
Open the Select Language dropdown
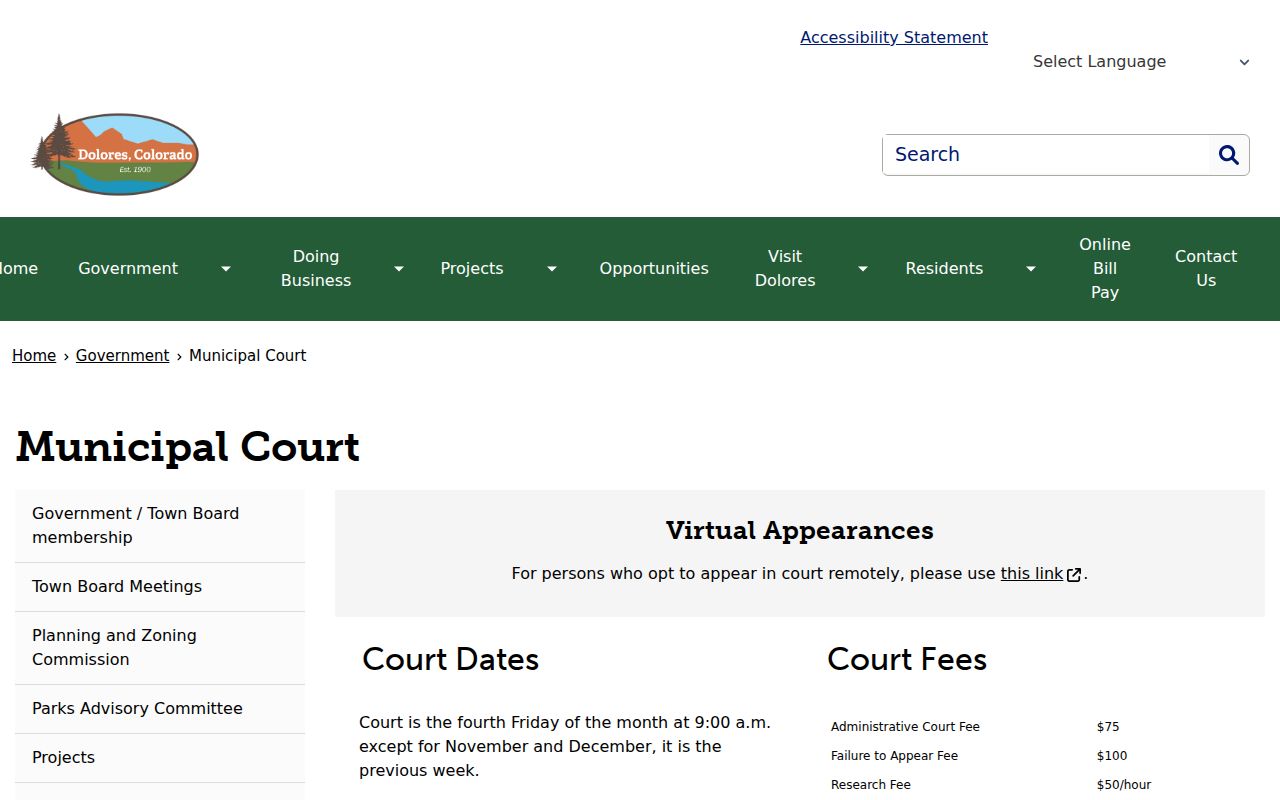tap(1140, 62)
